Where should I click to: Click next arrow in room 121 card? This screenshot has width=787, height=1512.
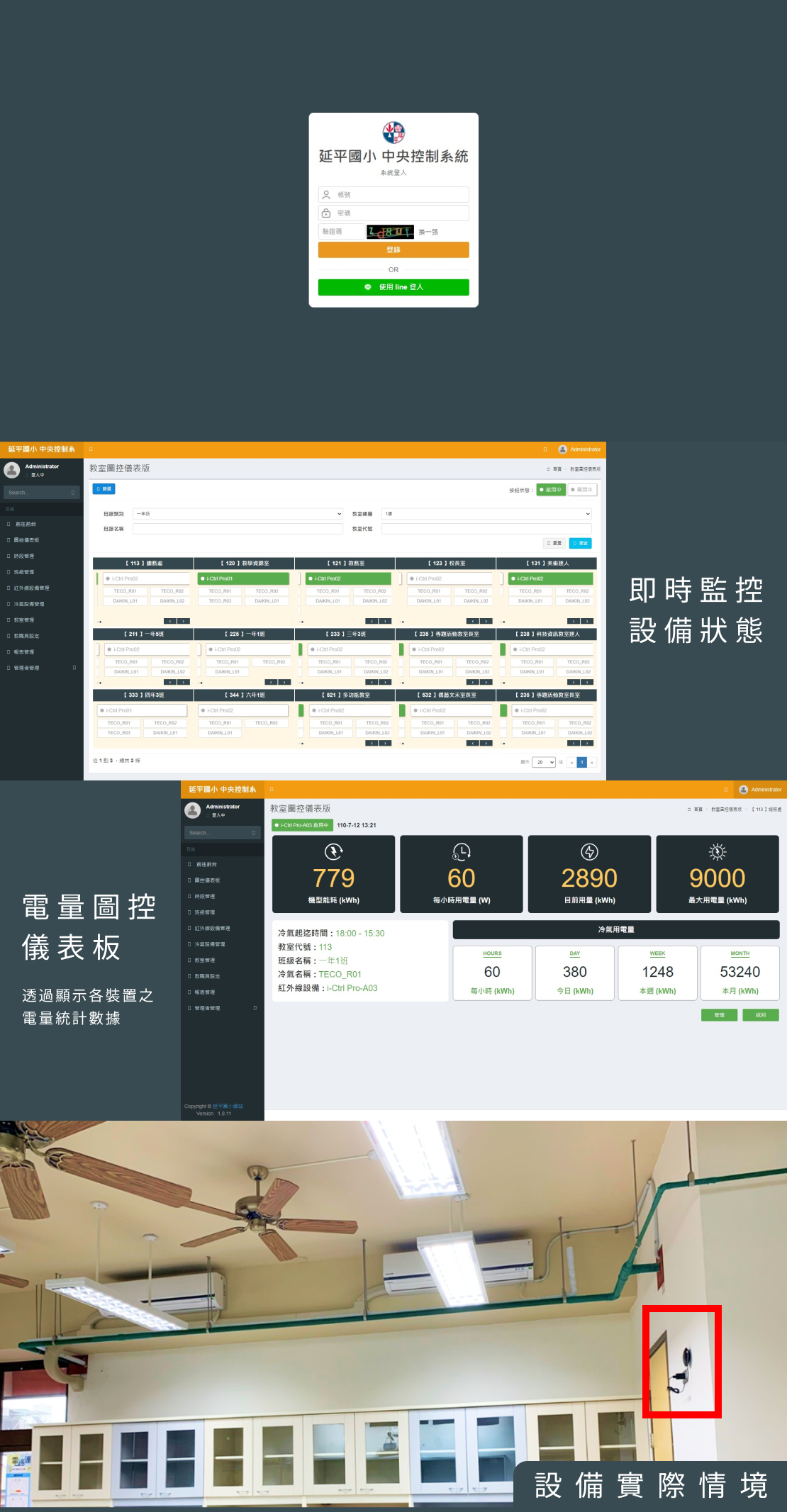point(386,621)
